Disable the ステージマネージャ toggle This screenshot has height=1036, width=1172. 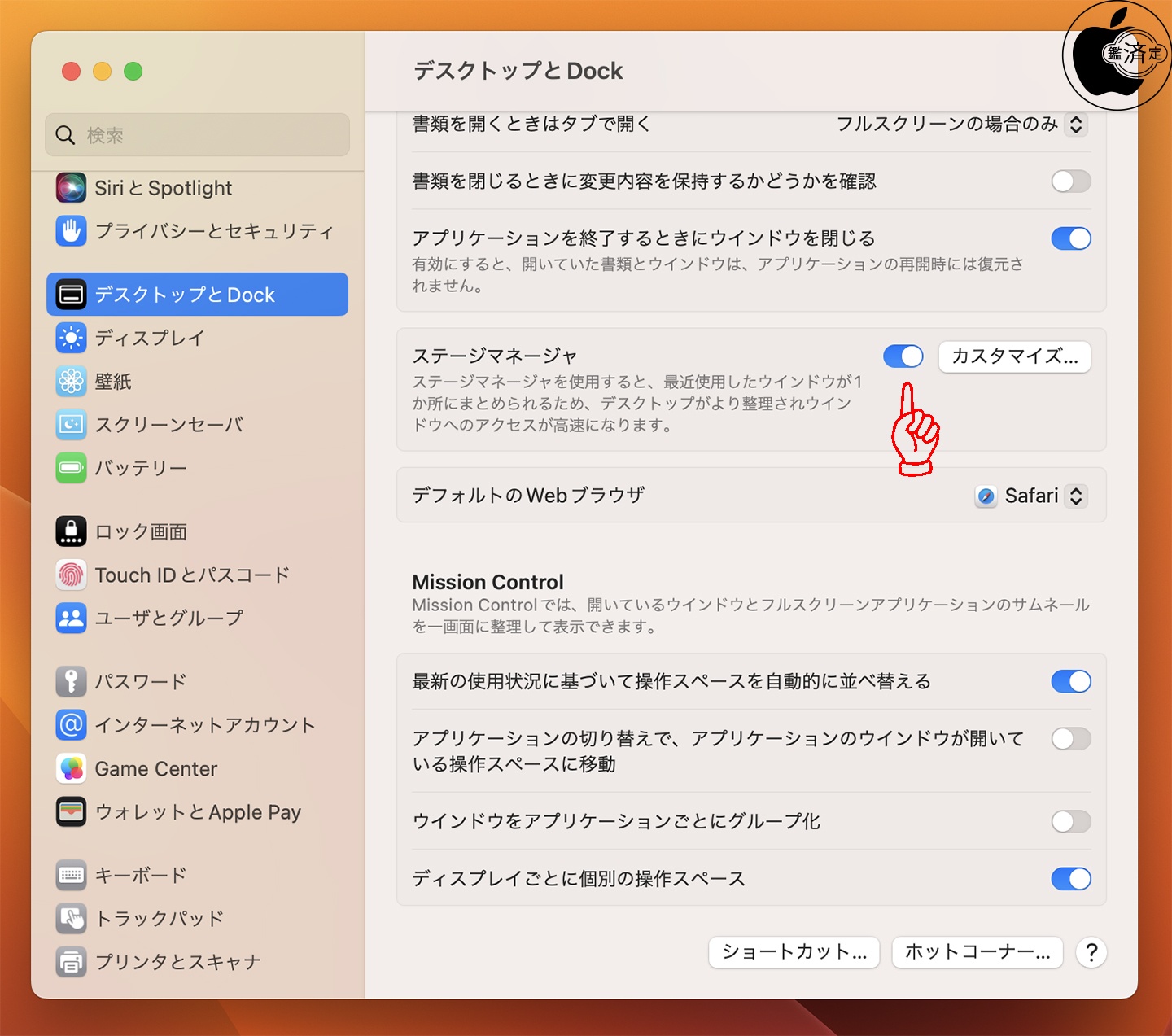coord(903,356)
